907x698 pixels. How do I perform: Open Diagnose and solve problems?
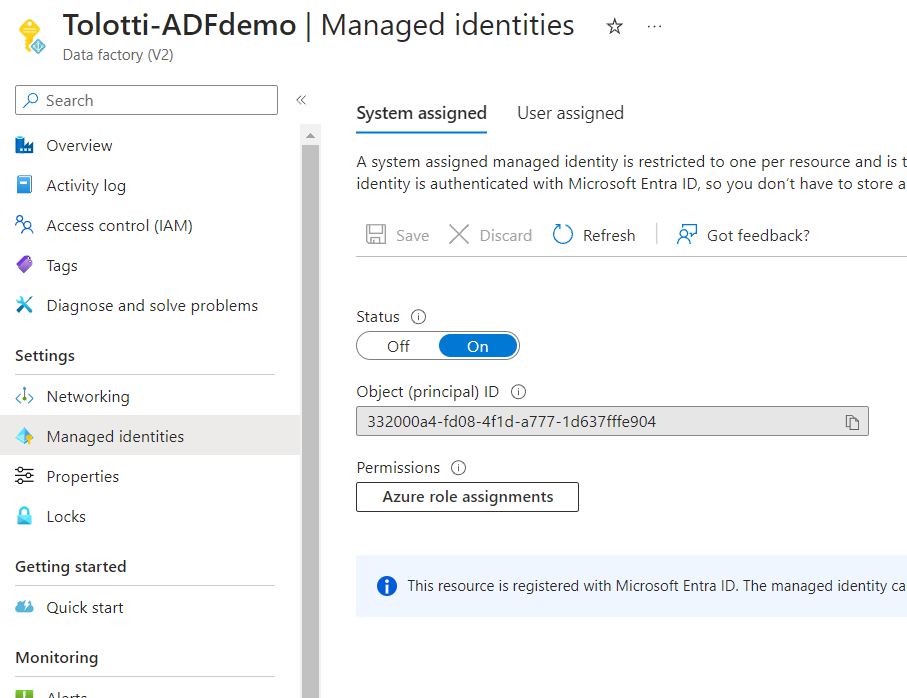[x=152, y=306]
